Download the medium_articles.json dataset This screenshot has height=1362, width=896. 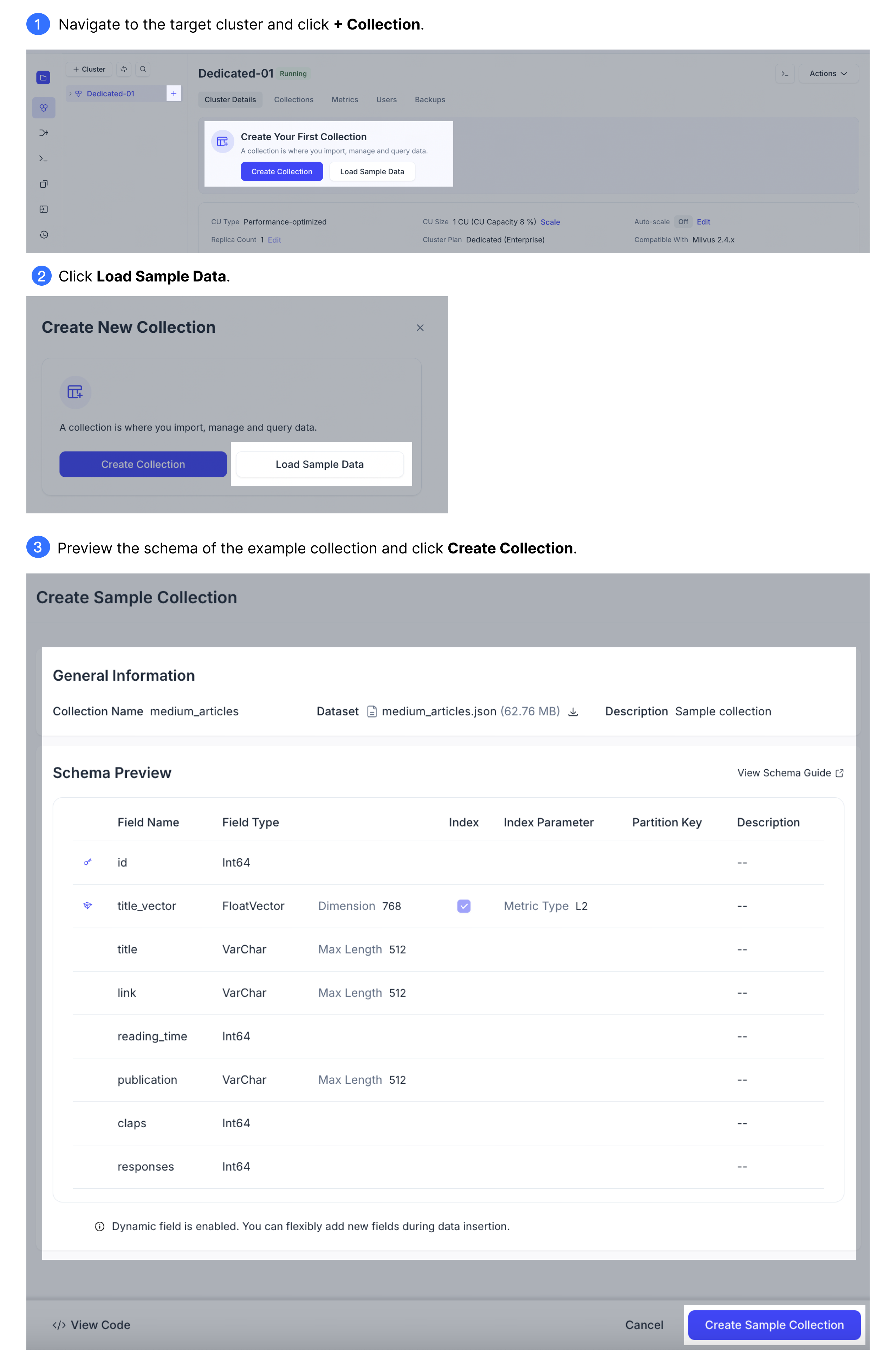pyautogui.click(x=573, y=711)
